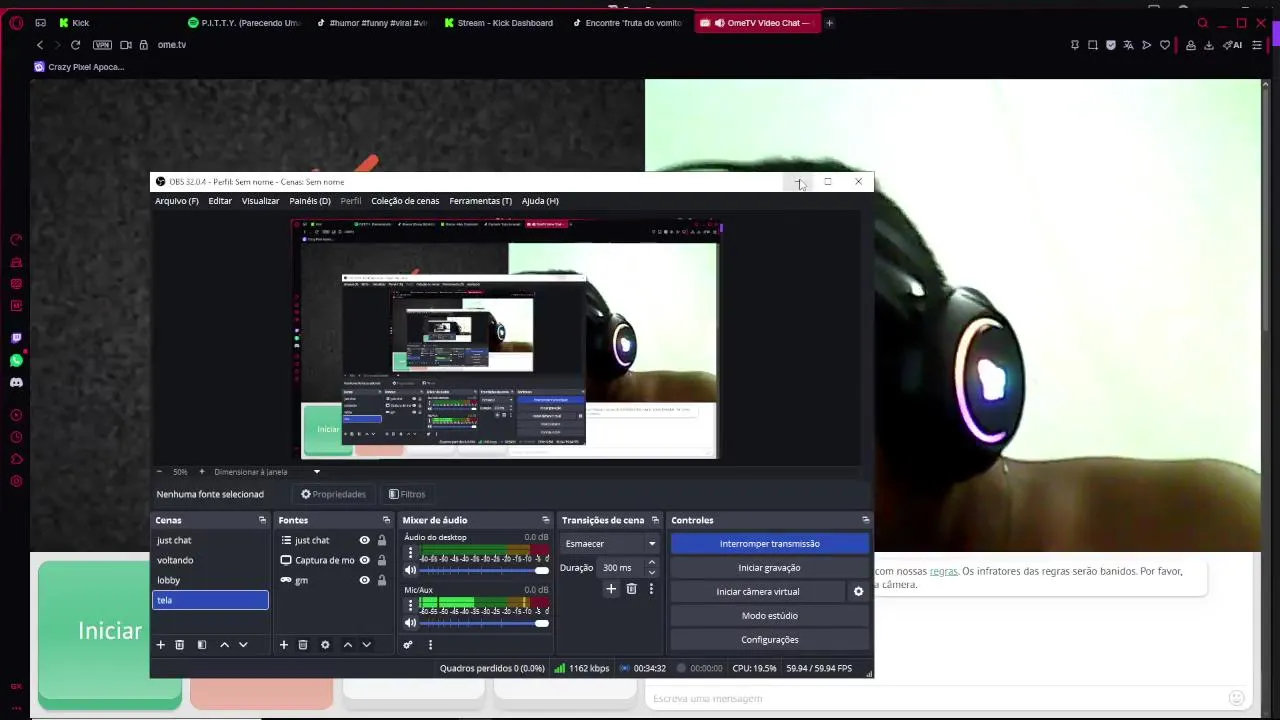
Task: Open the Ajuda (H) menu
Action: point(540,201)
